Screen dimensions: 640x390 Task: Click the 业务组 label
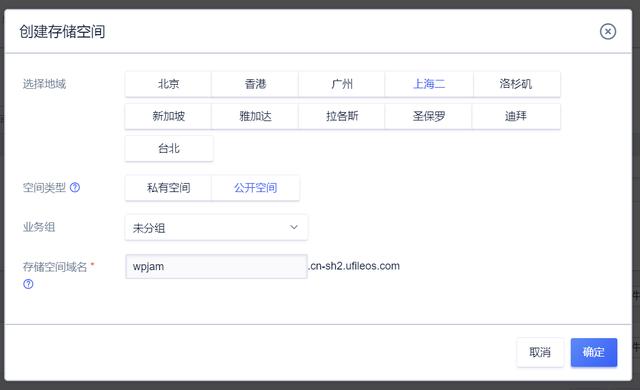[x=39, y=227]
